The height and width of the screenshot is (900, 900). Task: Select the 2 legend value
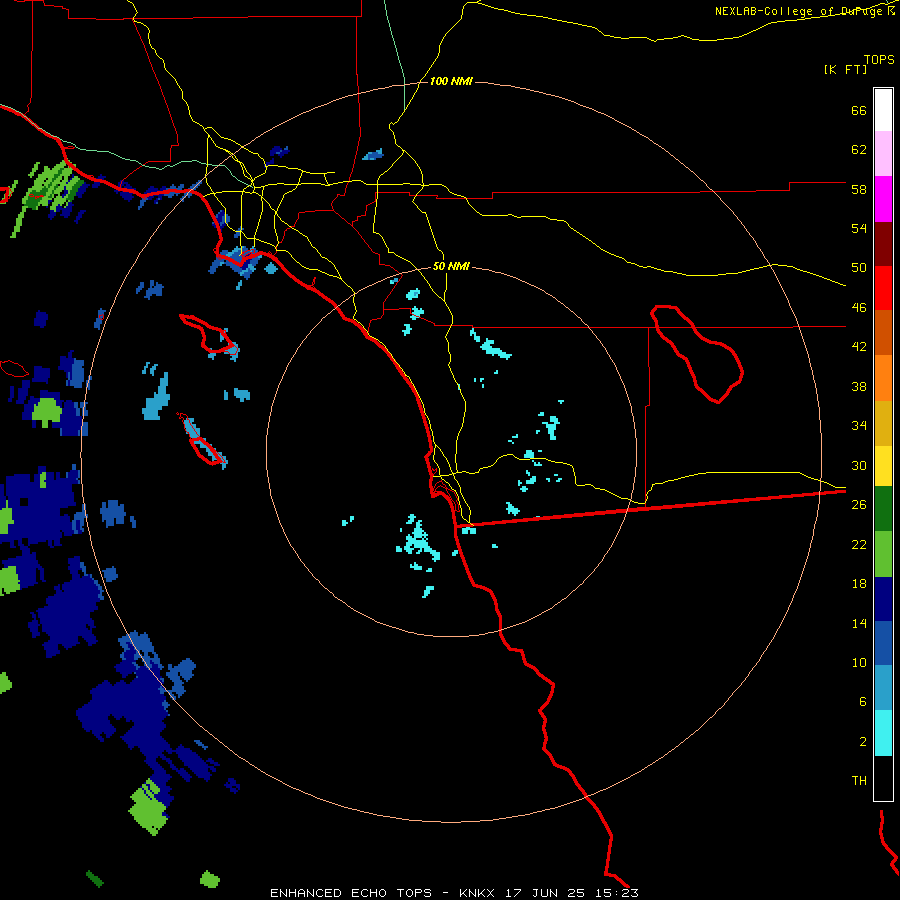(863, 742)
